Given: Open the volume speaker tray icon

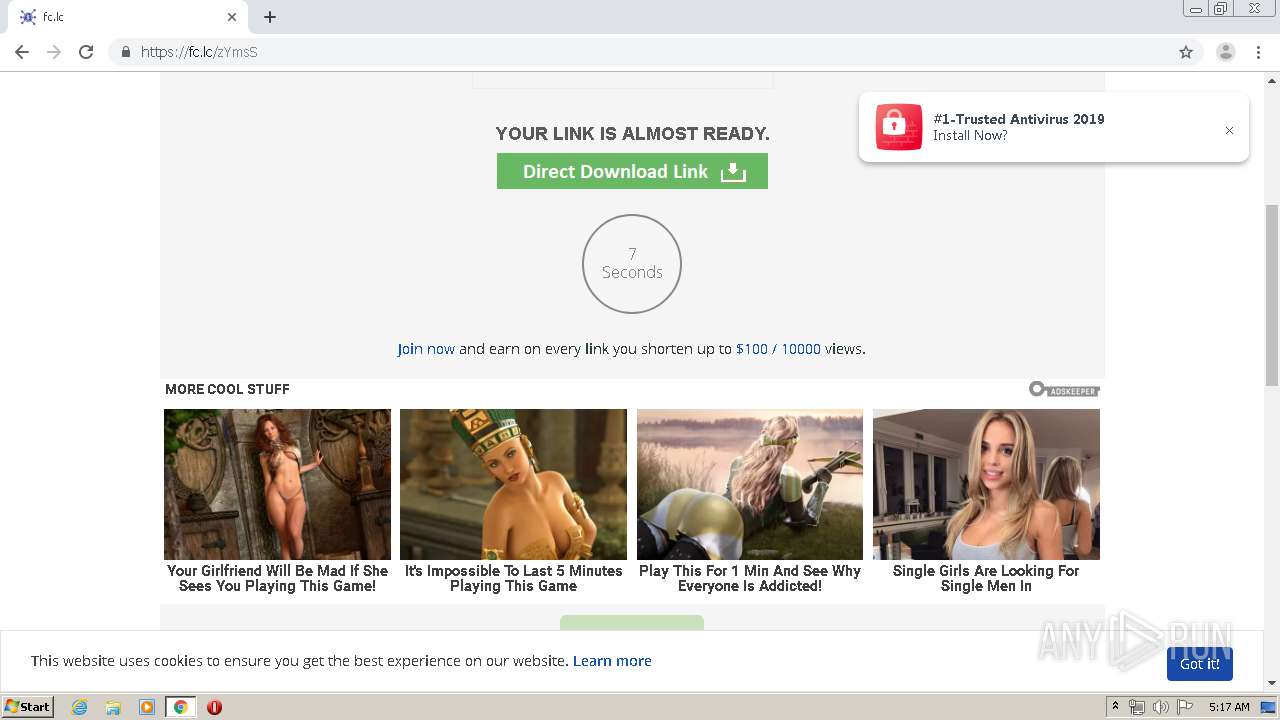Looking at the screenshot, I should click(1160, 707).
